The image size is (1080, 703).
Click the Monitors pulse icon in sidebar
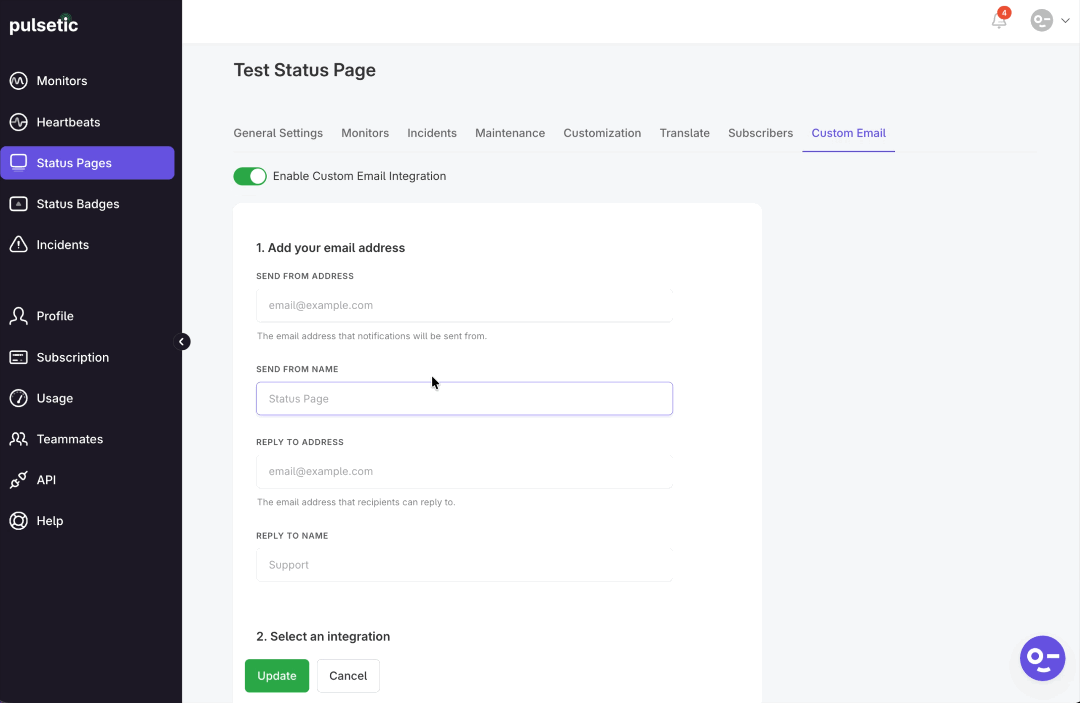point(18,81)
